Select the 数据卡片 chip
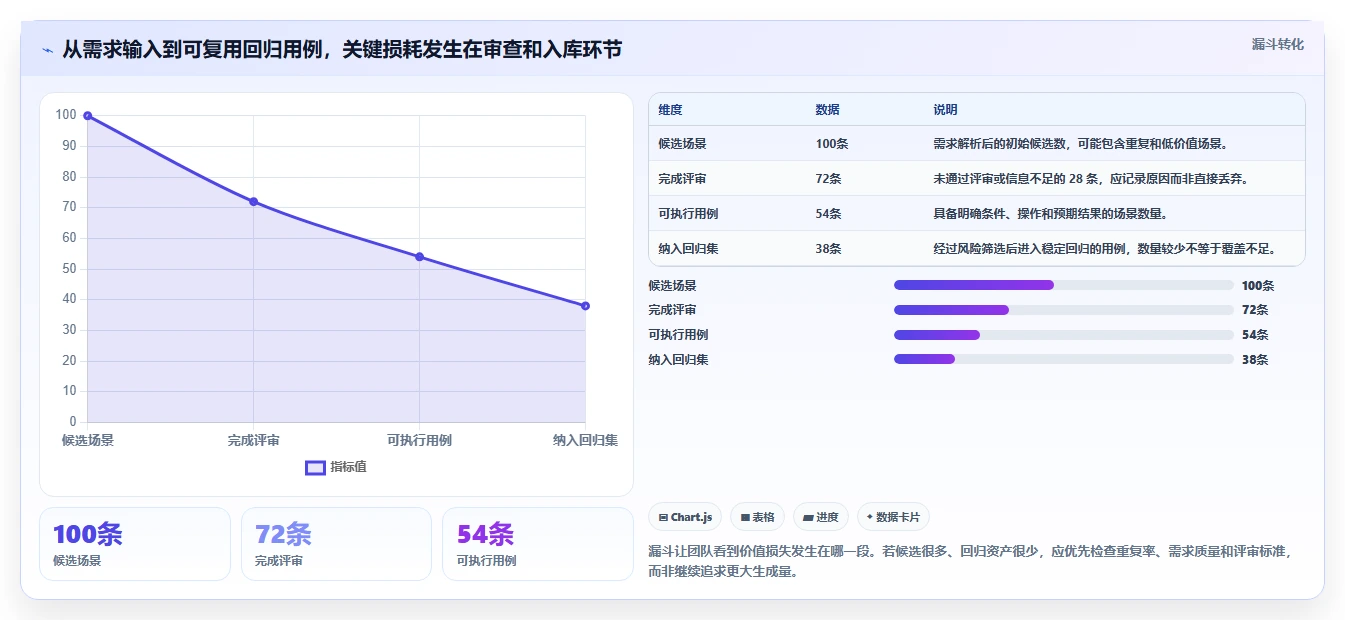1345x620 pixels. 893,517
